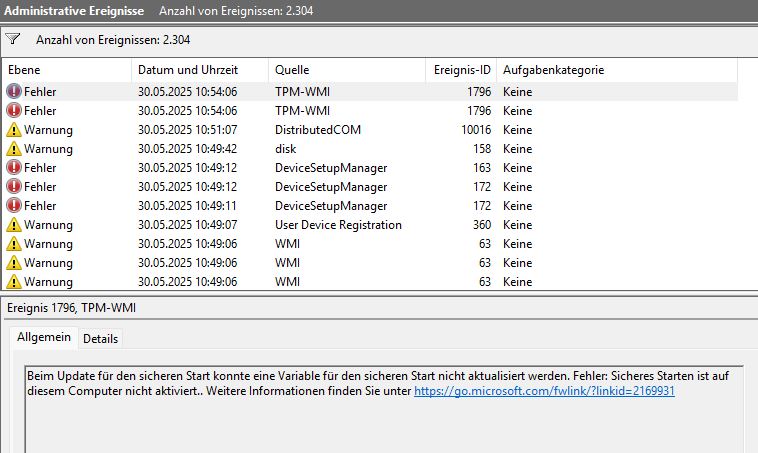
Task: Click warning icon of User Device Registration row
Action: [14, 224]
